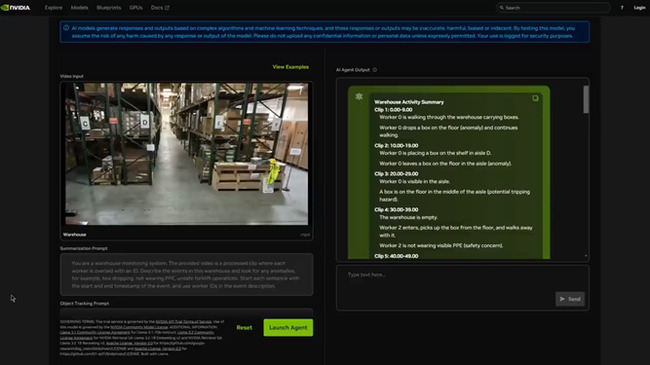Reset the agent inputs
Viewport: 650px width, 365px height.
244,327
